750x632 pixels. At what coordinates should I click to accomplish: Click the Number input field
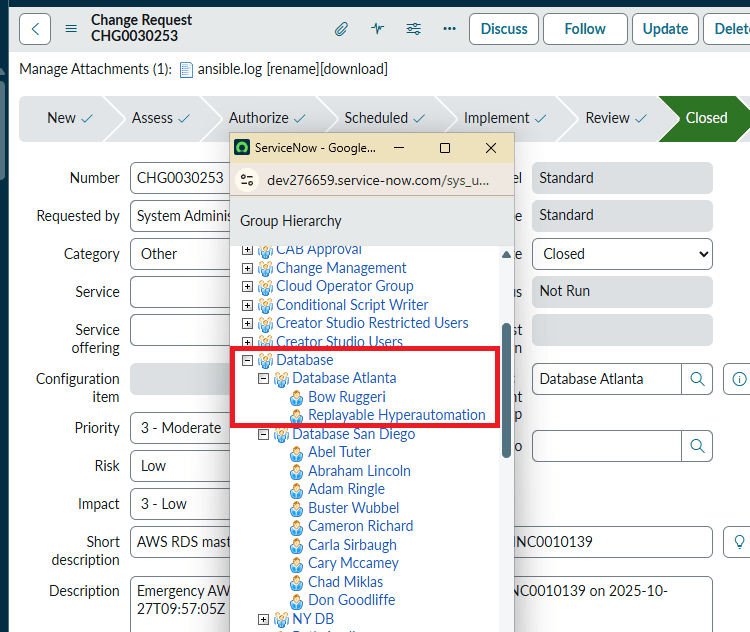[x=180, y=178]
